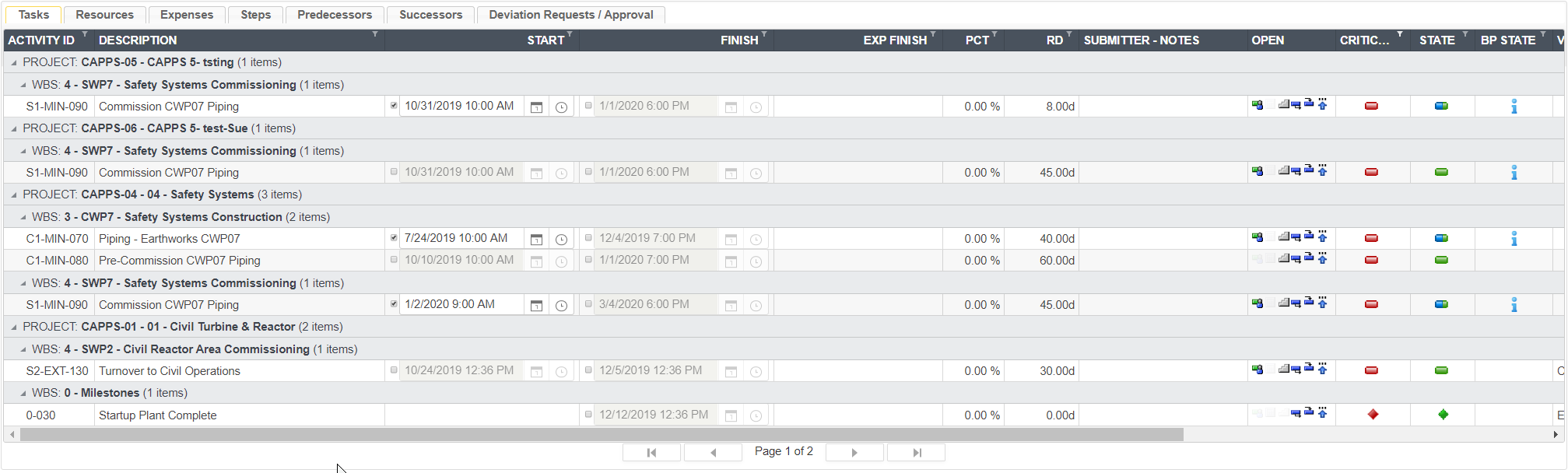This screenshot has height=473, width=1568.
Task: Click the resource assignment icon for S2-EXT-130
Action: click(1257, 370)
